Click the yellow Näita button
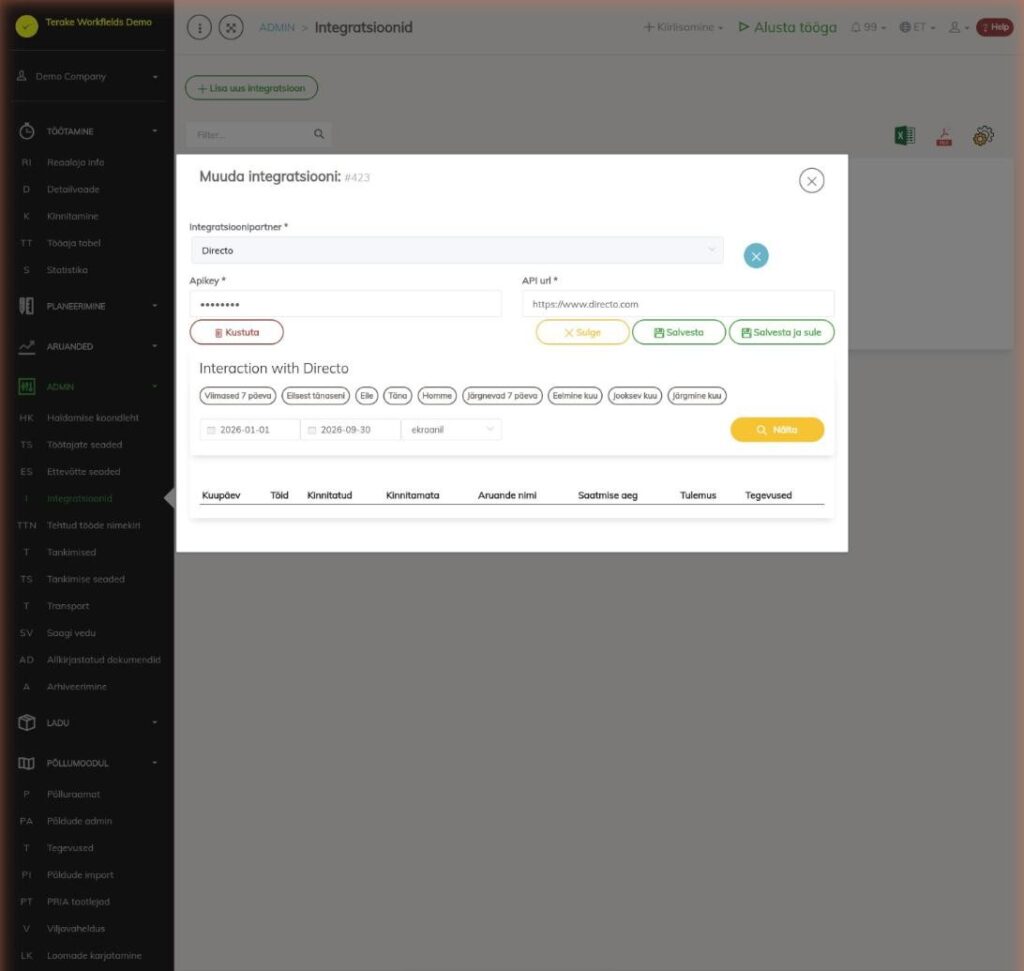 pyautogui.click(x=777, y=430)
